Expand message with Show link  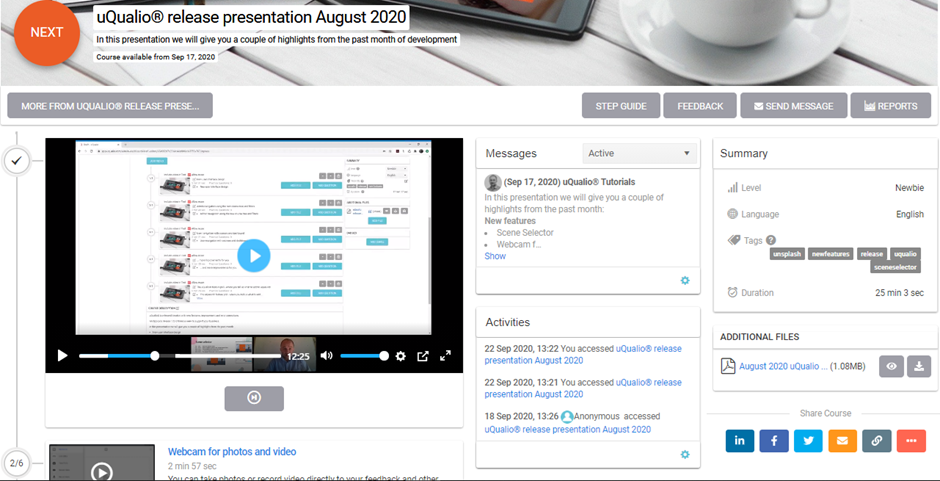495,256
